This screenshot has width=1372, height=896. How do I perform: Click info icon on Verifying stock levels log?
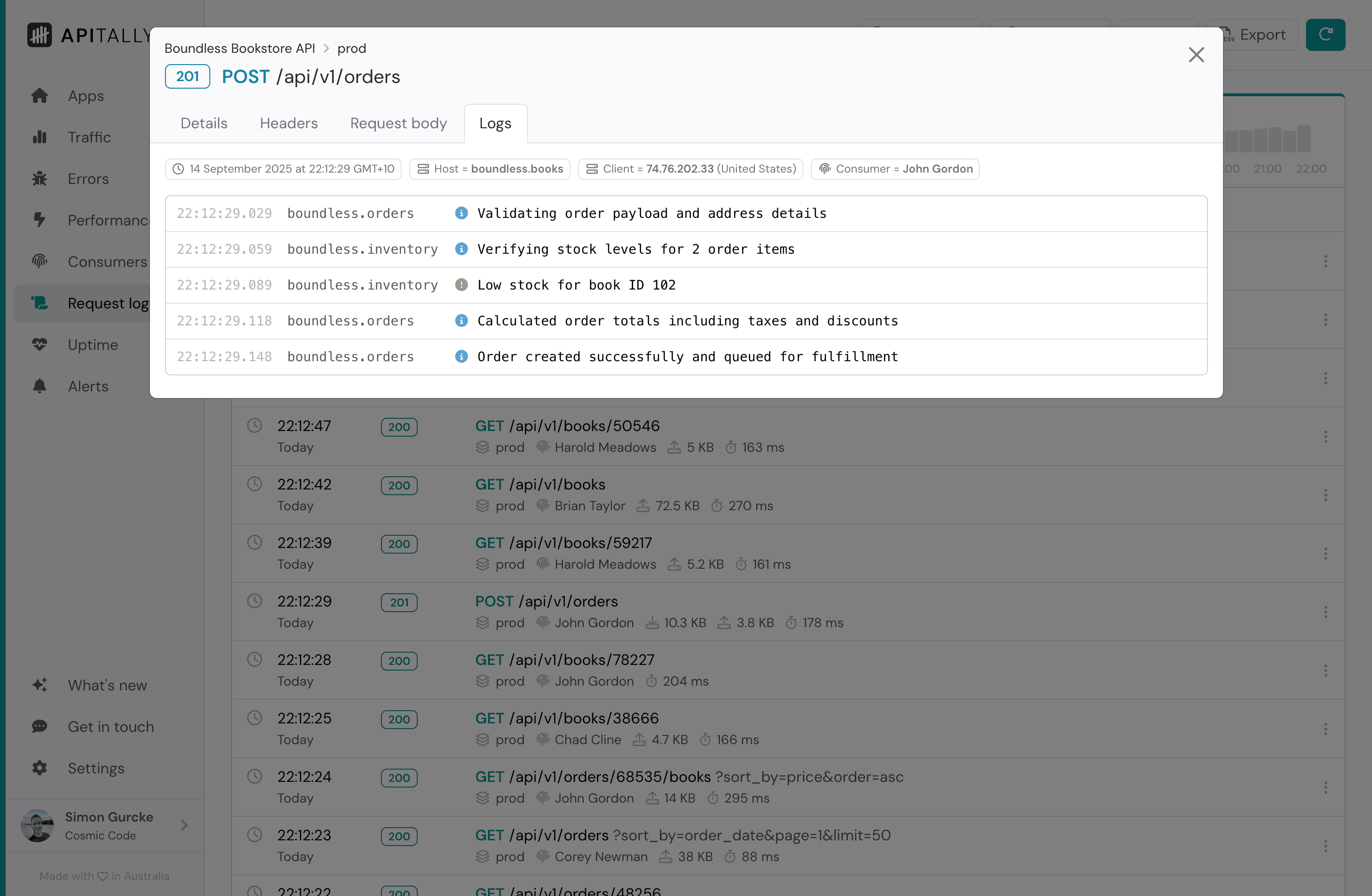click(461, 249)
